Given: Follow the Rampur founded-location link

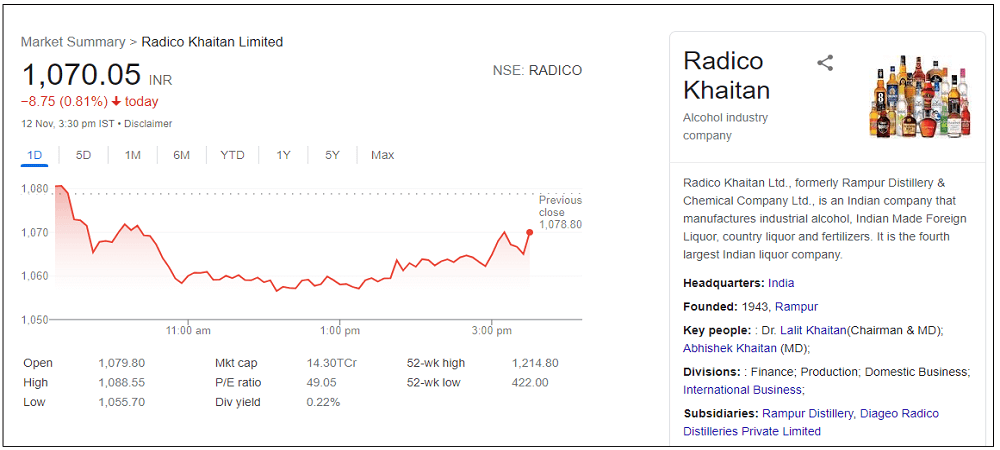Looking at the screenshot, I should pyautogui.click(x=796, y=307).
